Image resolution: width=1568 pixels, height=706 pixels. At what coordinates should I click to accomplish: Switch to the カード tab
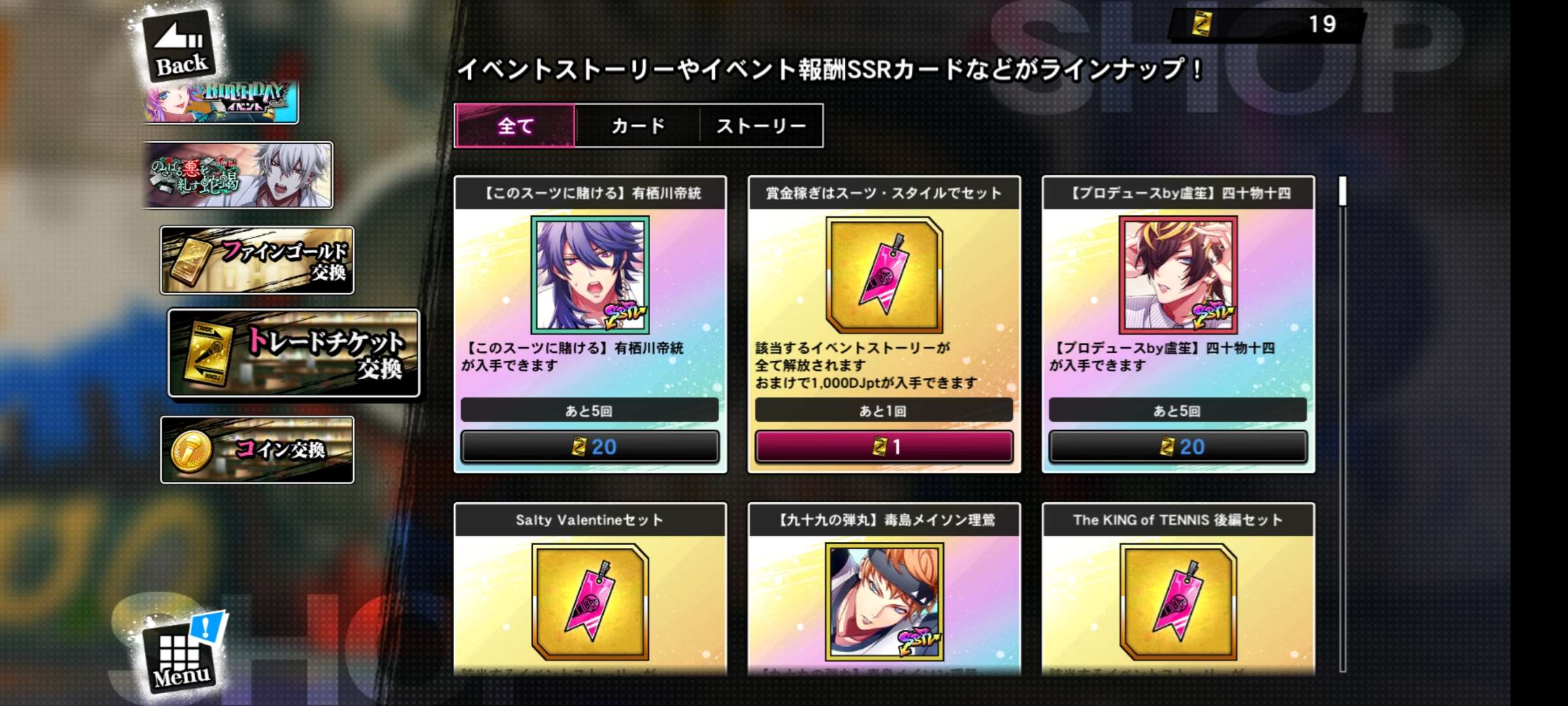638,126
